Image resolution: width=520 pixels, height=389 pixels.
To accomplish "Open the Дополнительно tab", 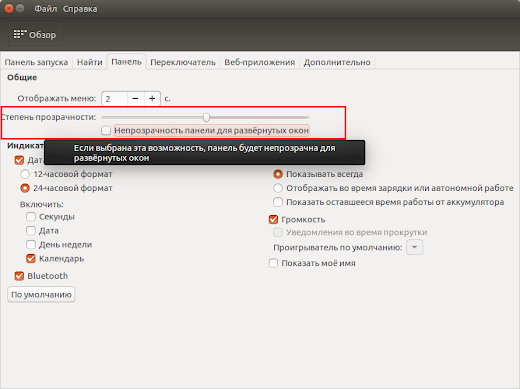I will click(337, 62).
